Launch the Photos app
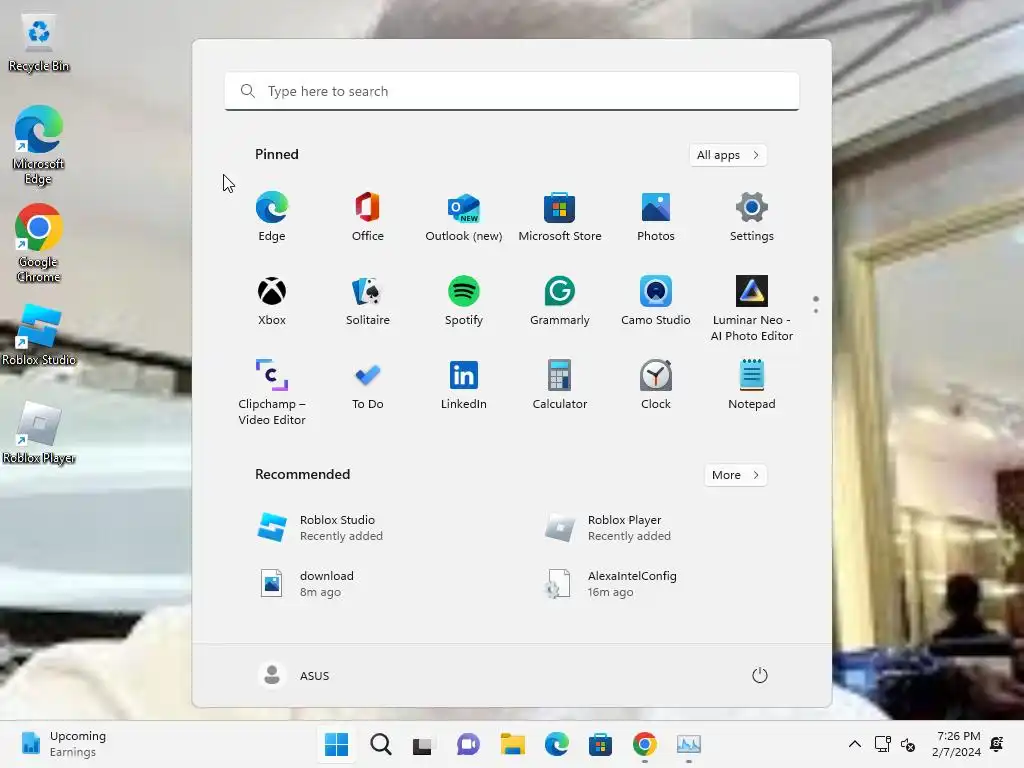 click(x=656, y=216)
